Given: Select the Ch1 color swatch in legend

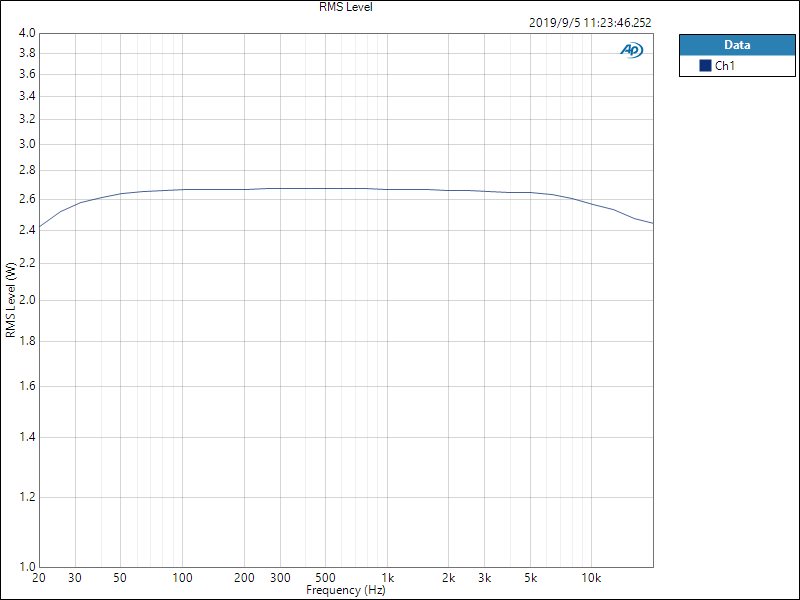Looking at the screenshot, I should (705, 65).
